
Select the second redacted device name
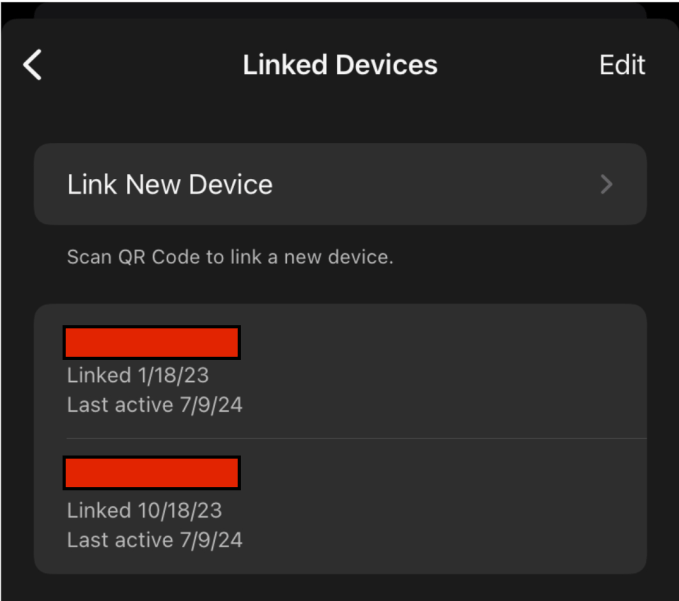click(x=151, y=473)
